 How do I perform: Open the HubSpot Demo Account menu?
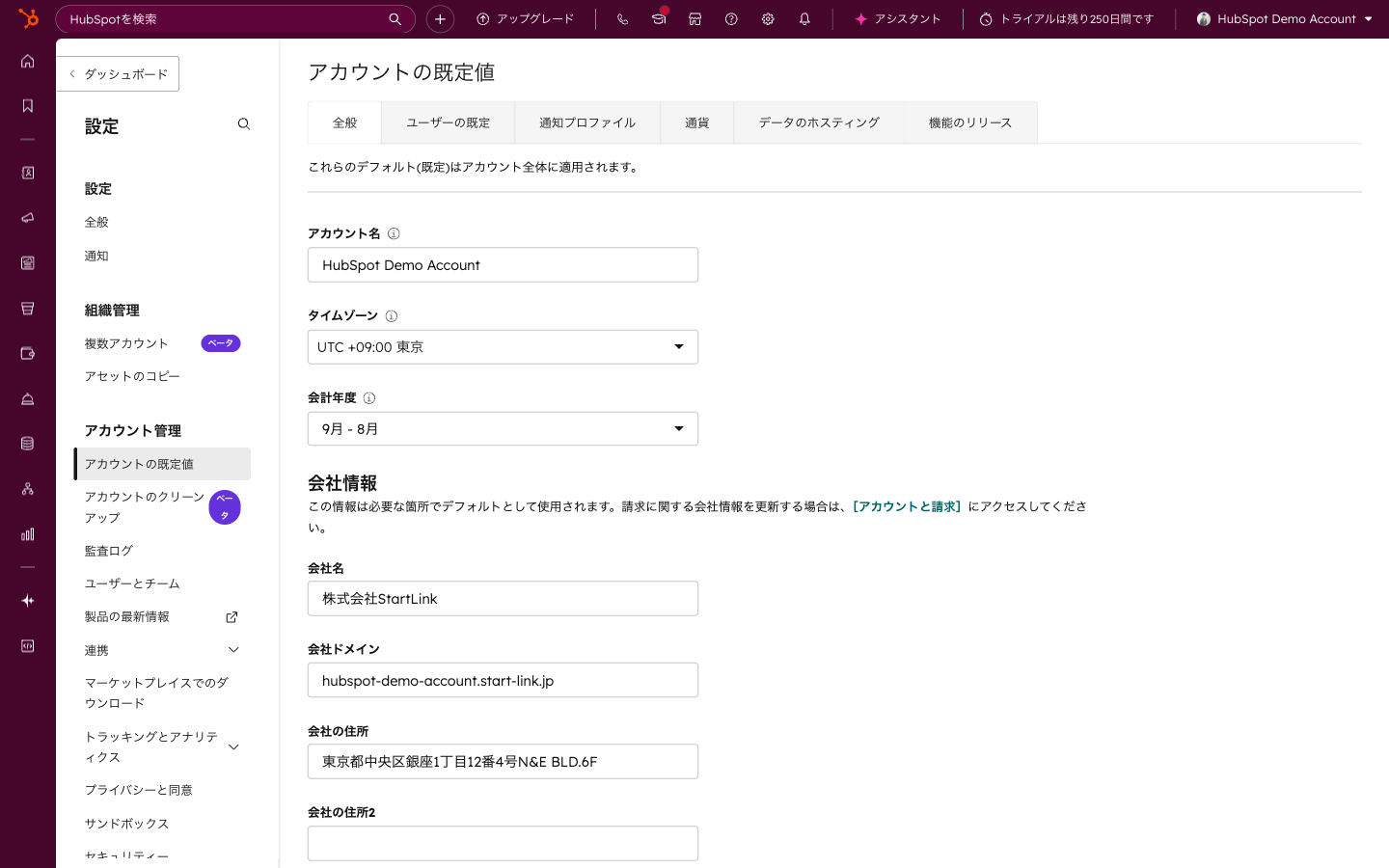tap(1285, 19)
